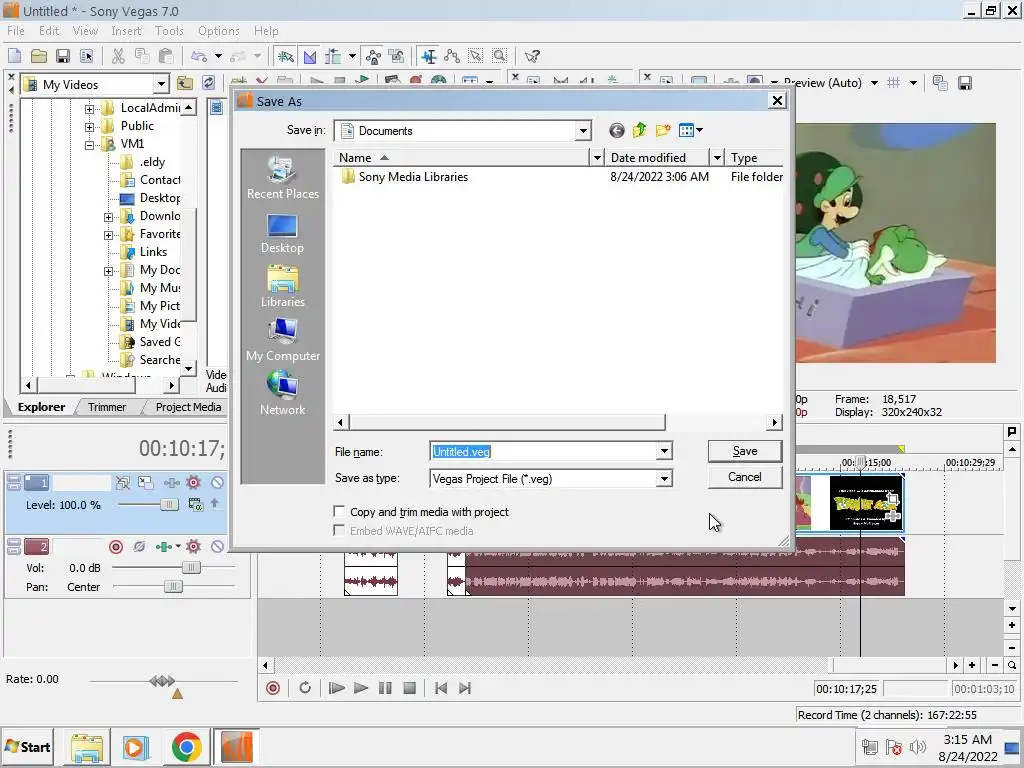The image size is (1024, 768).
Task: Click Cancel button in Save As dialog
Action: pyautogui.click(x=744, y=477)
